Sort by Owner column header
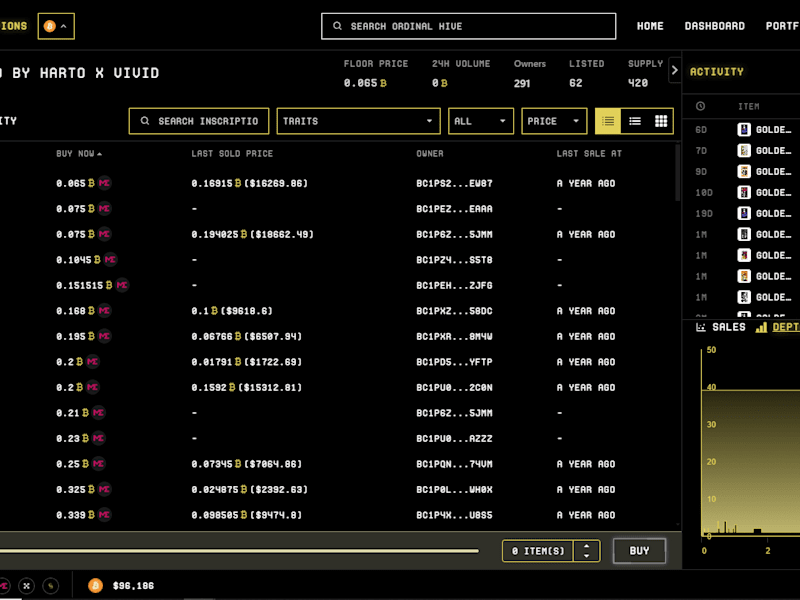 [430, 154]
